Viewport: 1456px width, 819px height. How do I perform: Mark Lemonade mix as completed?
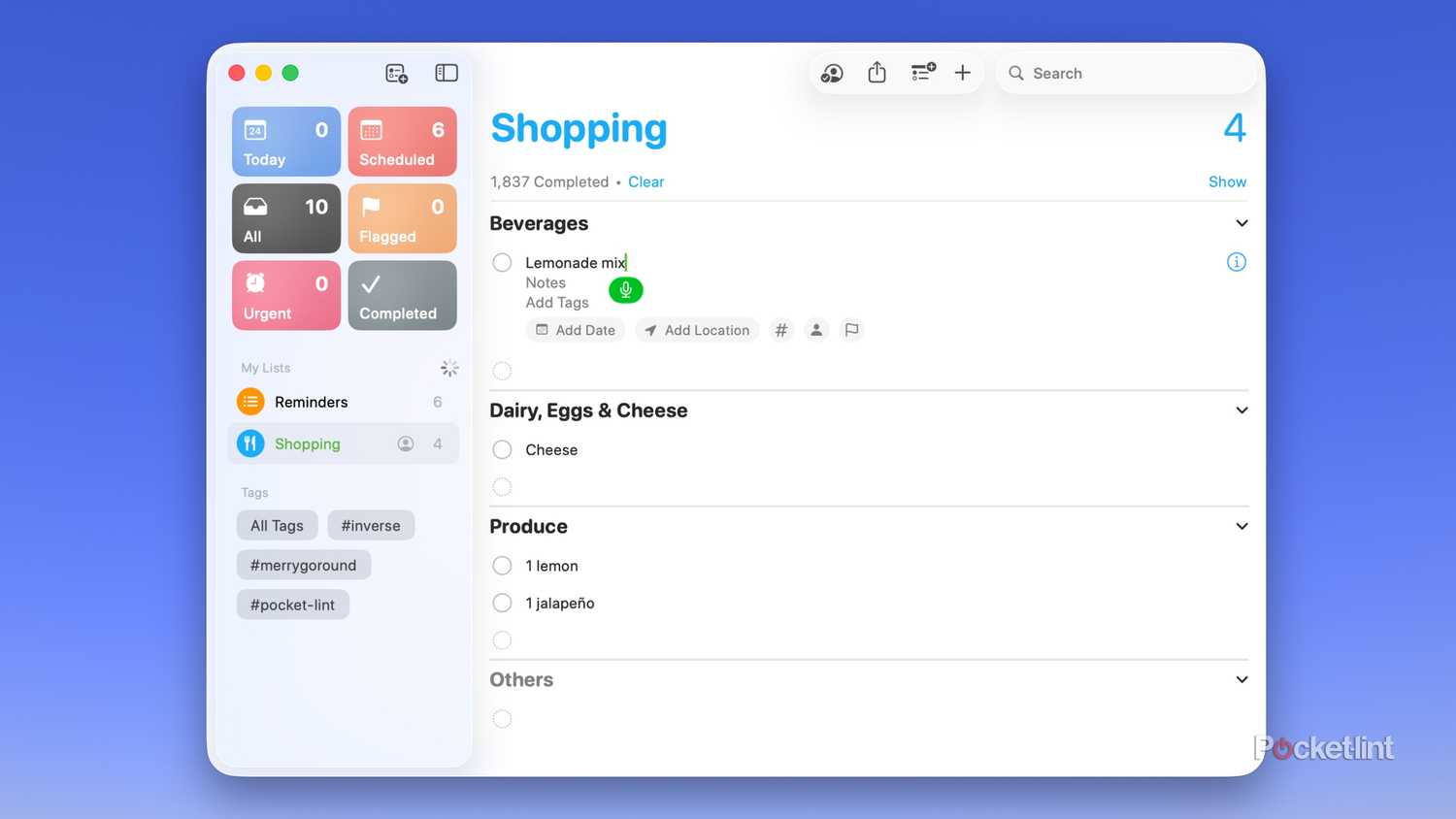click(x=502, y=263)
